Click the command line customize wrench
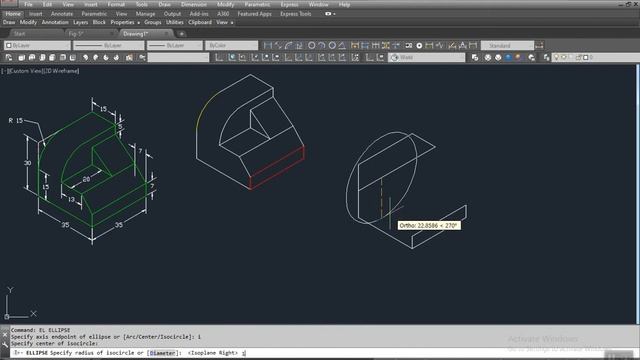The image size is (640, 360). click(4, 345)
